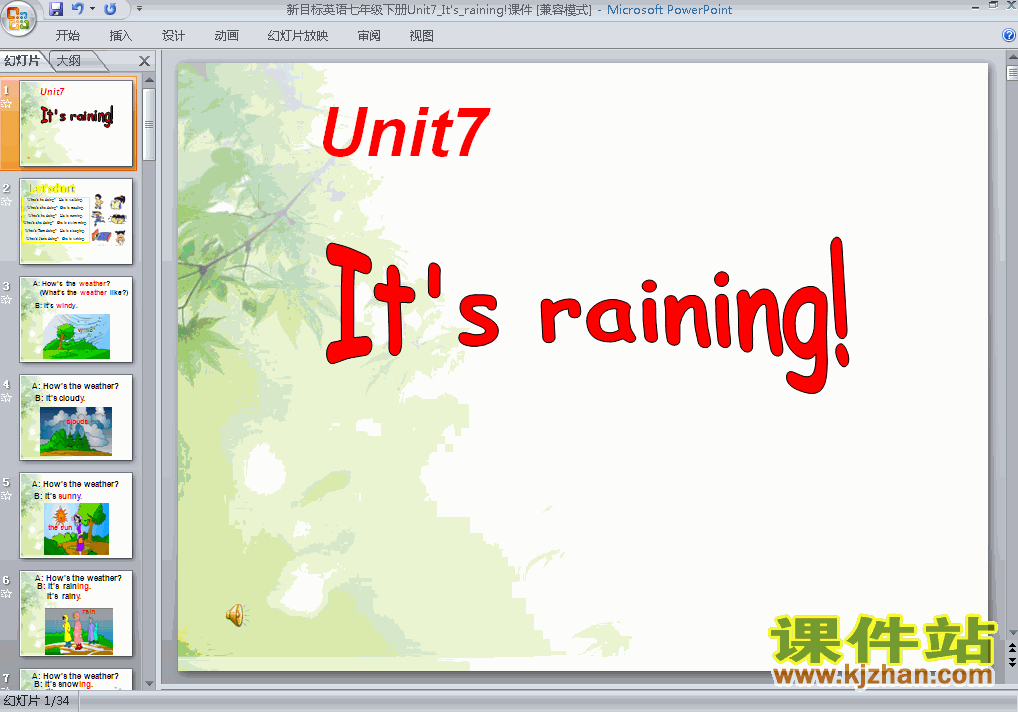Viewport: 1018px width, 712px height.
Task: Click main editor scroll down arrow
Action: (x=1012, y=633)
